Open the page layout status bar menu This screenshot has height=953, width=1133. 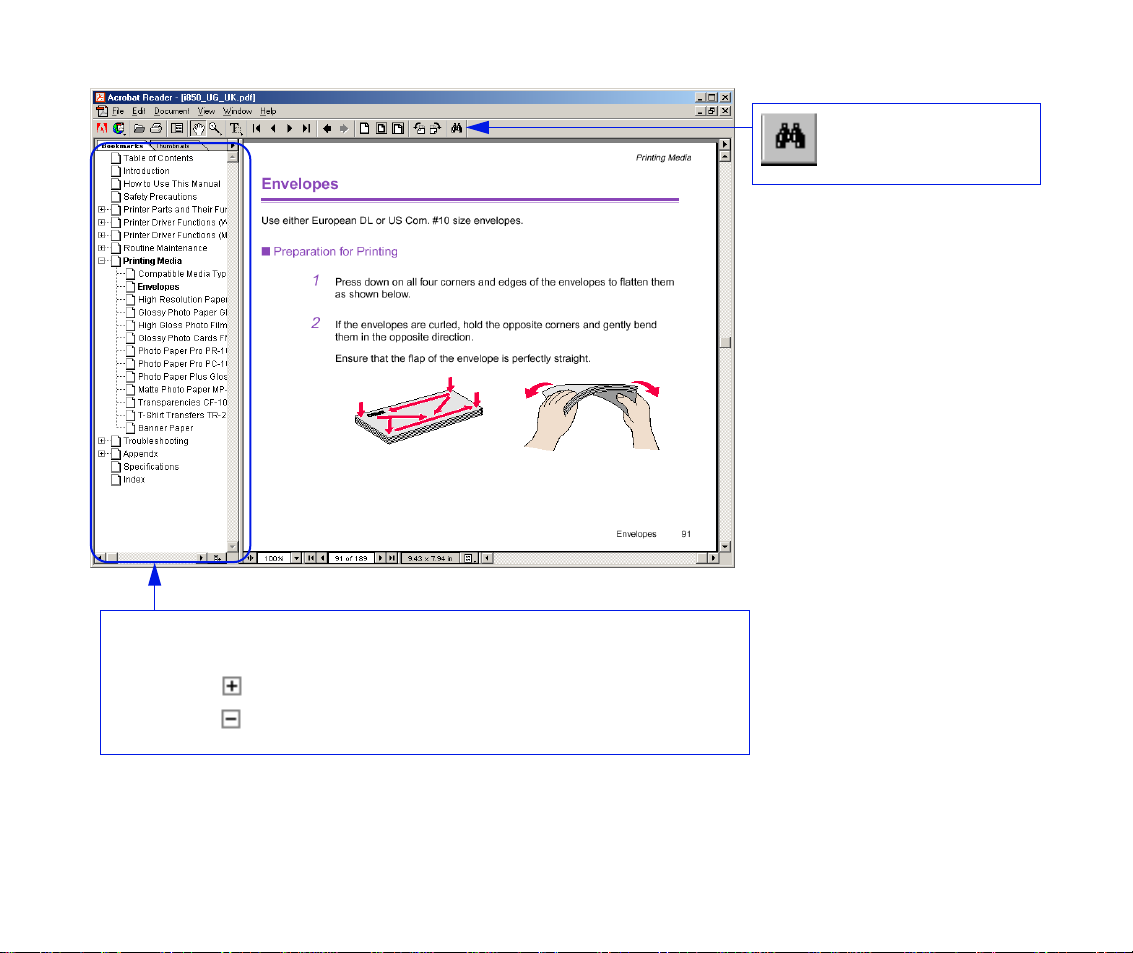(470, 559)
